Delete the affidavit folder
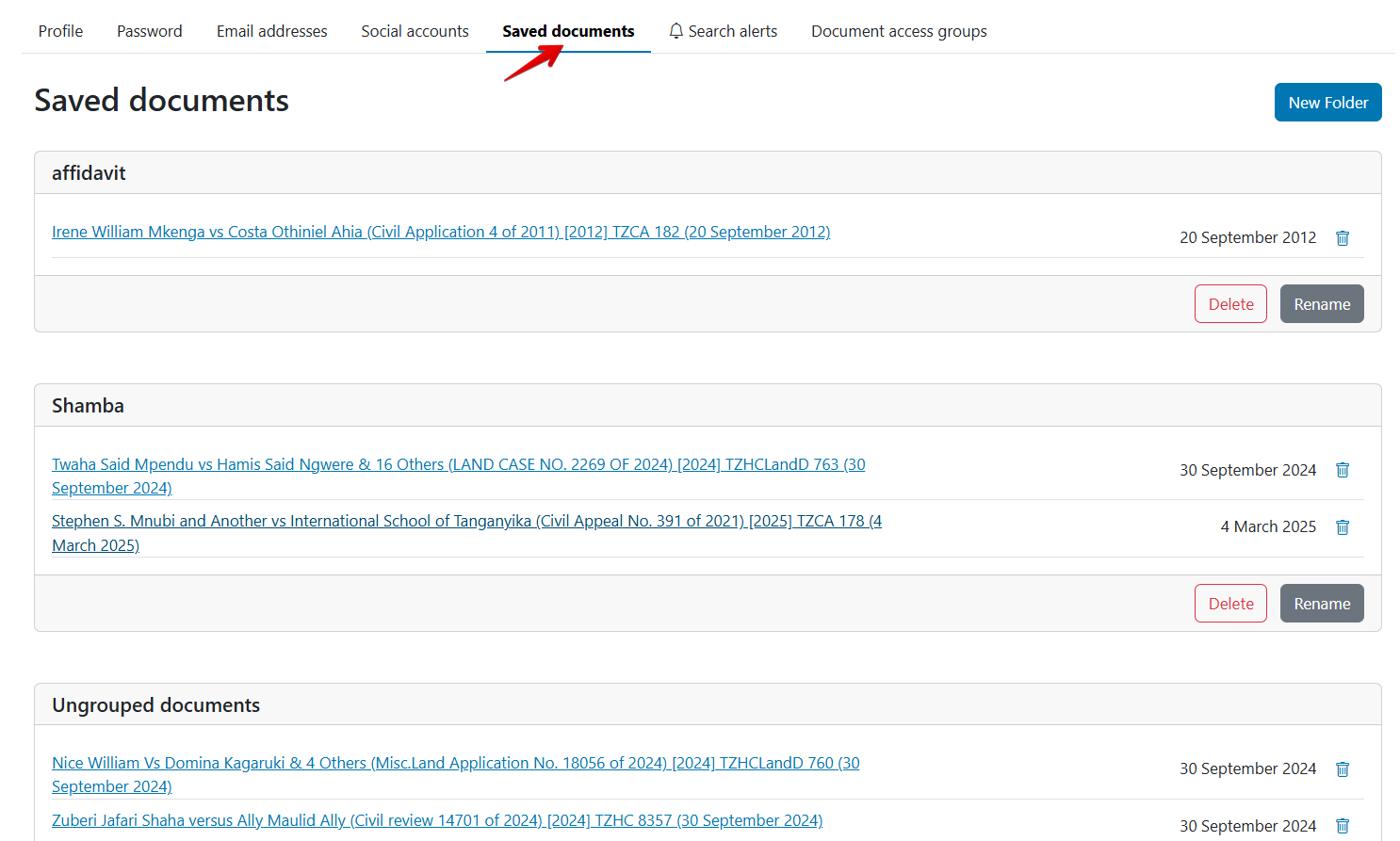 coord(1230,304)
